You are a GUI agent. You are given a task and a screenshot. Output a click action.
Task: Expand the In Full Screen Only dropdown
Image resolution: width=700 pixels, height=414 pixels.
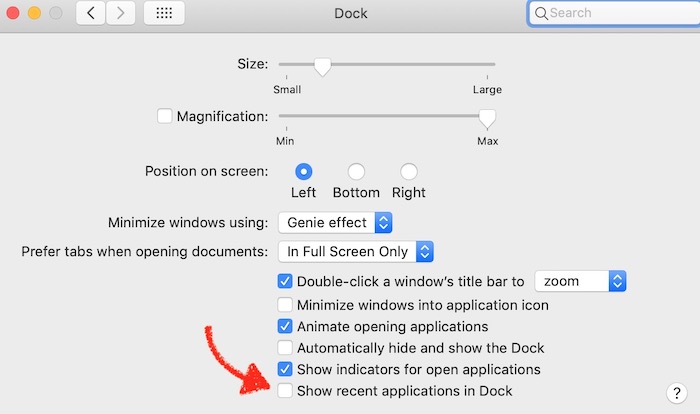point(355,252)
